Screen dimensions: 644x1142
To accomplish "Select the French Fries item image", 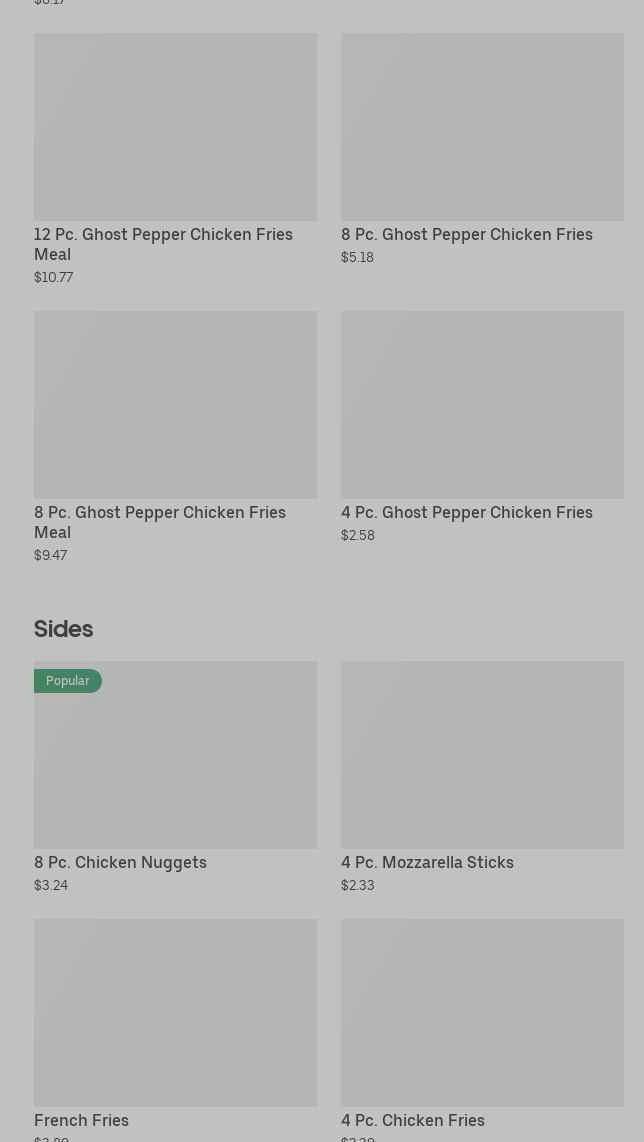I will pyautogui.click(x=175, y=1012).
